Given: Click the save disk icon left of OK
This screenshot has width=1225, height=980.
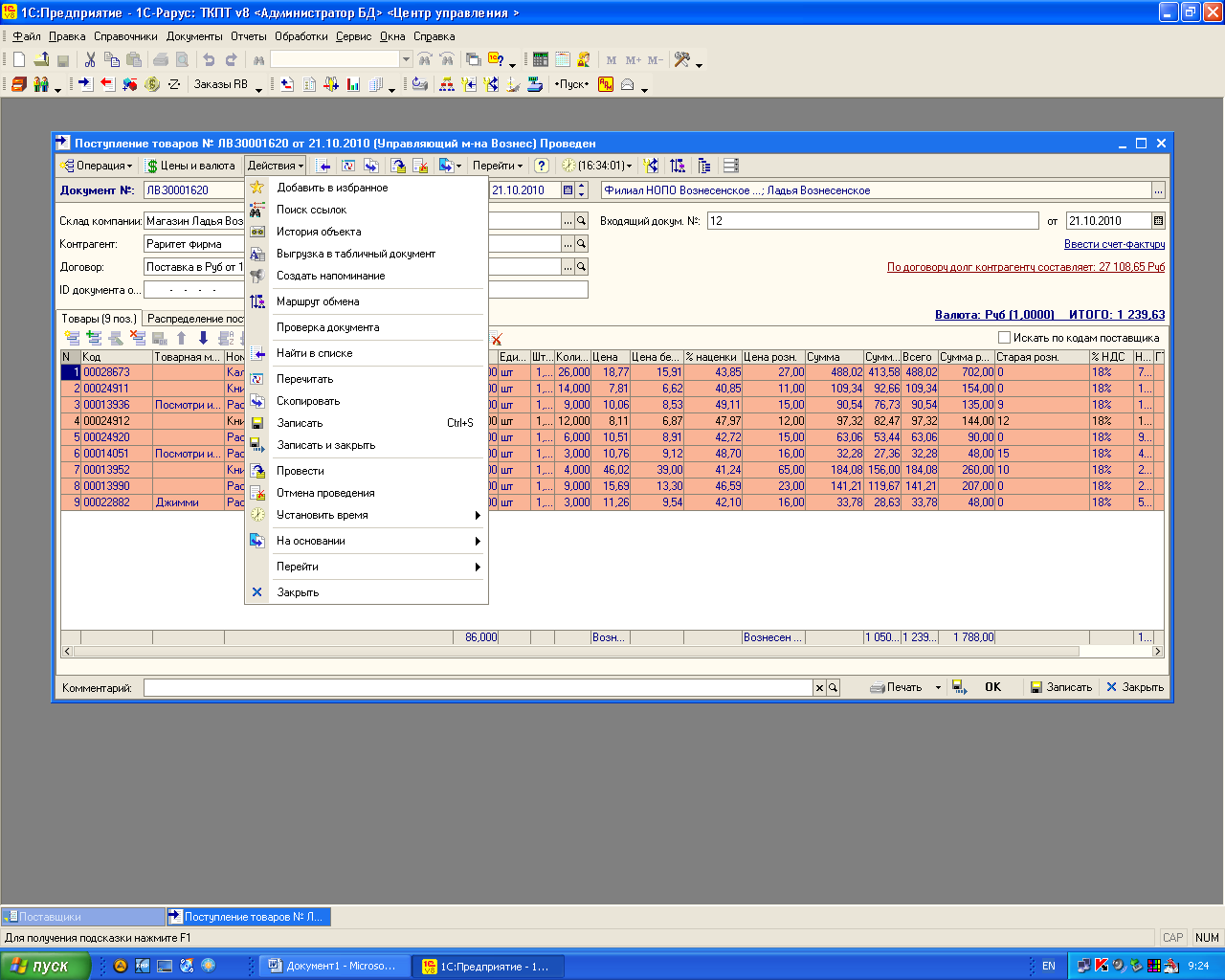Looking at the screenshot, I should (x=959, y=687).
